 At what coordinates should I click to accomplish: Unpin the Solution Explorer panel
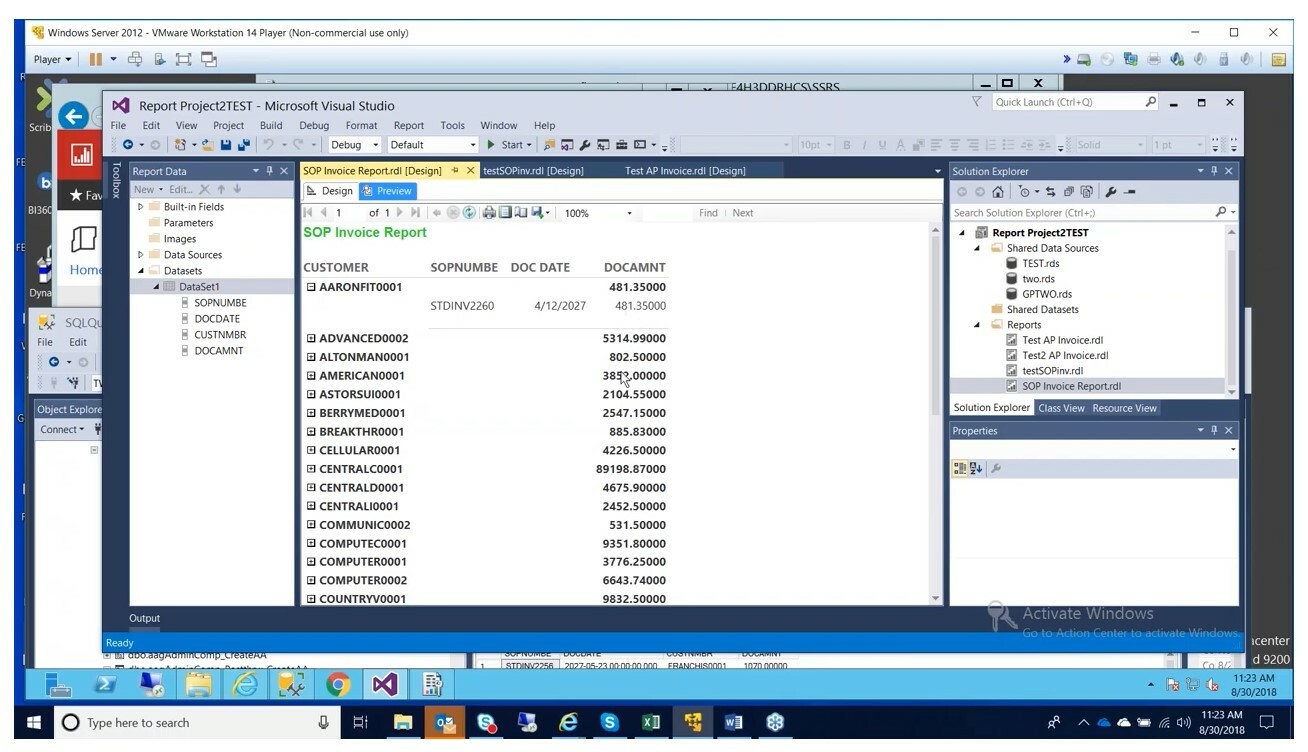(x=1214, y=170)
